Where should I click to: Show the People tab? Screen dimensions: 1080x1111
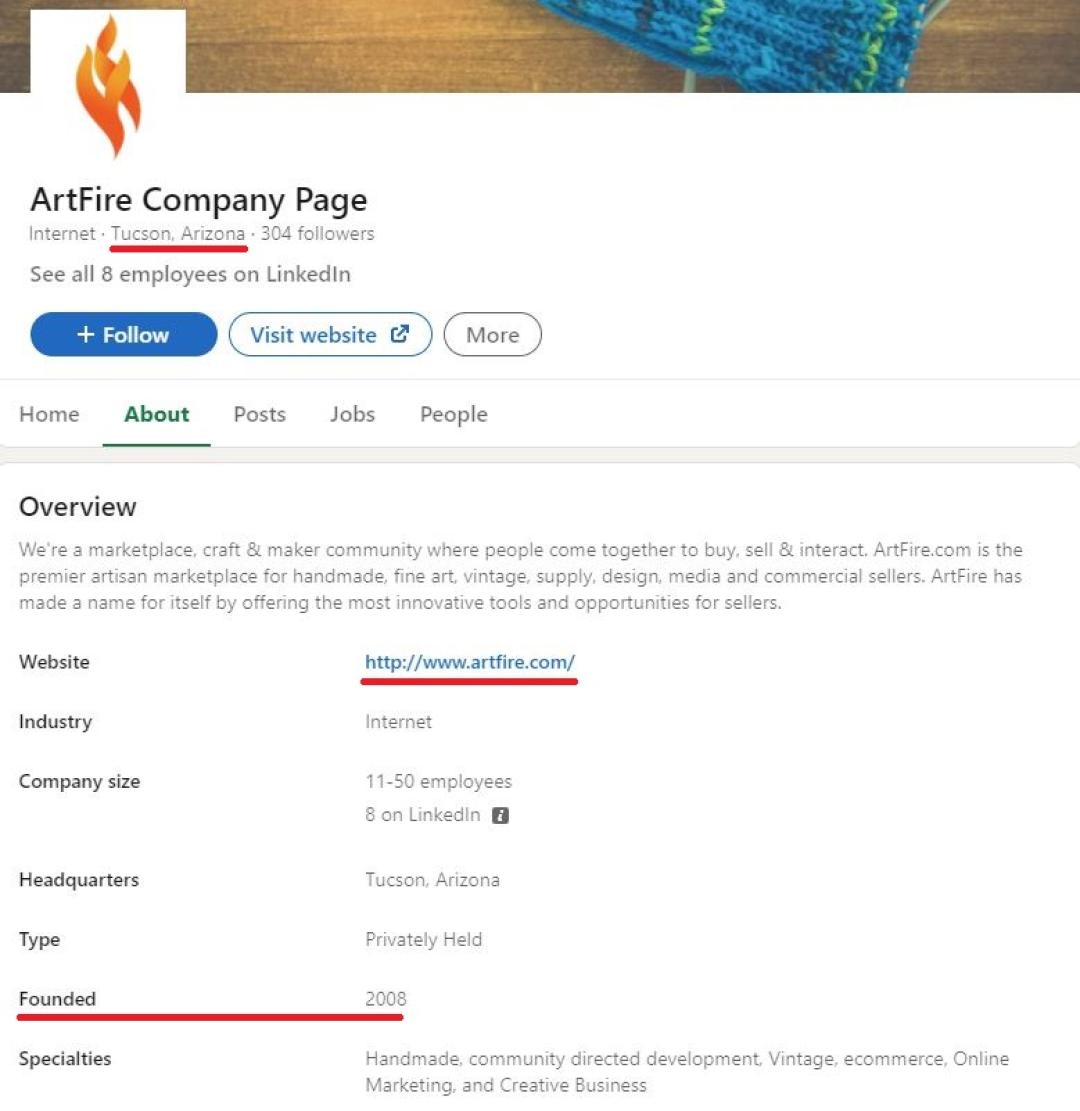point(453,414)
